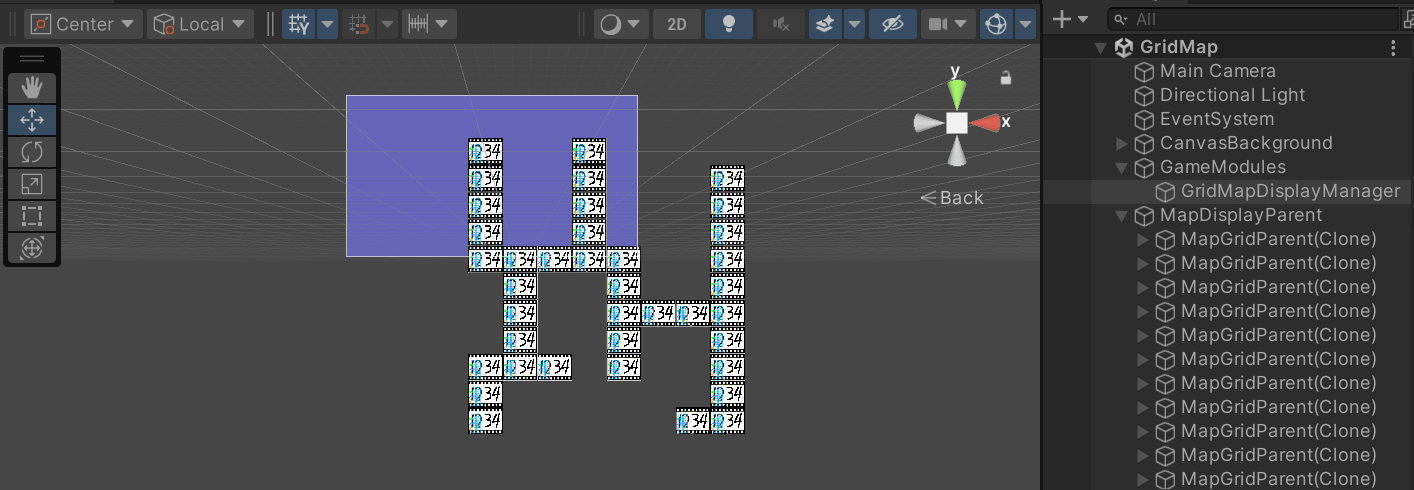Select the Transform tool
The width and height of the screenshot is (1414, 490).
[32, 248]
